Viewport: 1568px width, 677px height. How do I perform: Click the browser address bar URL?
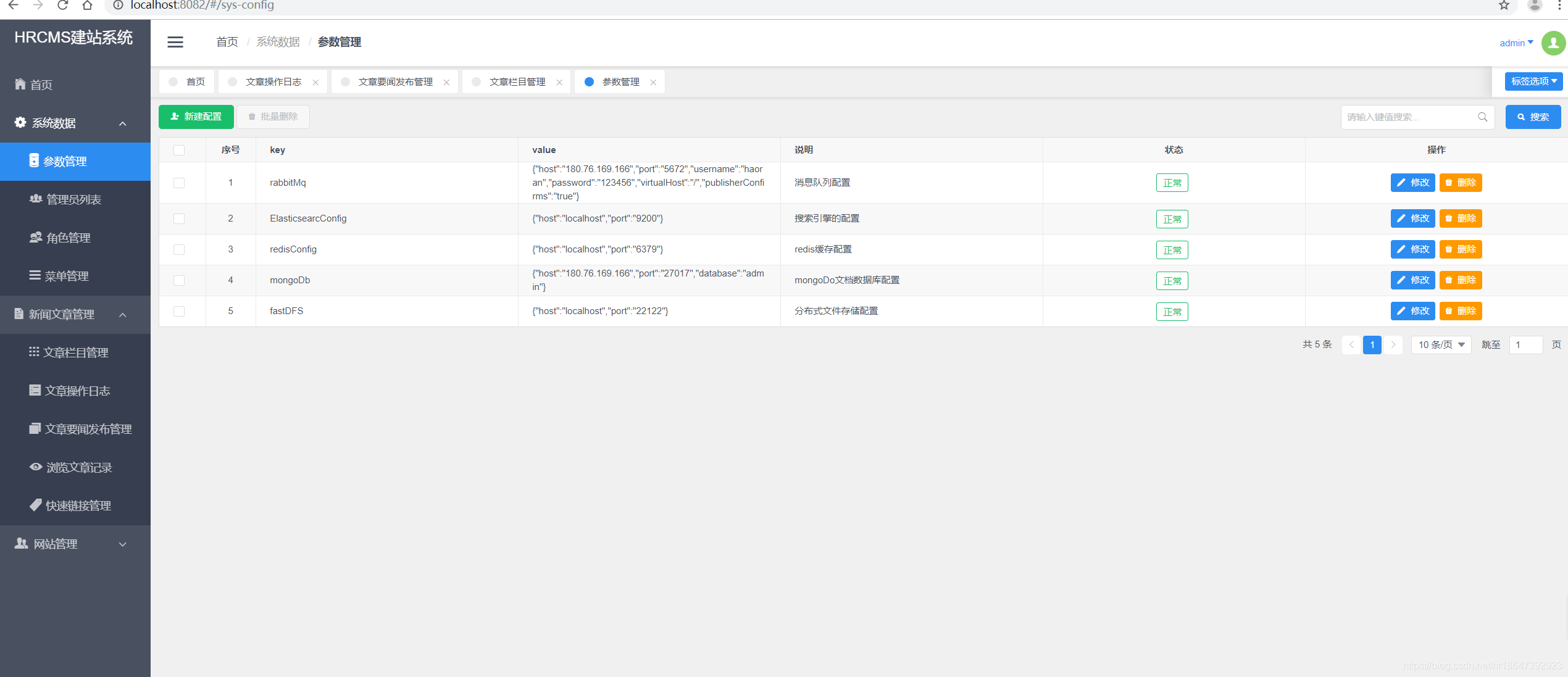[x=202, y=6]
